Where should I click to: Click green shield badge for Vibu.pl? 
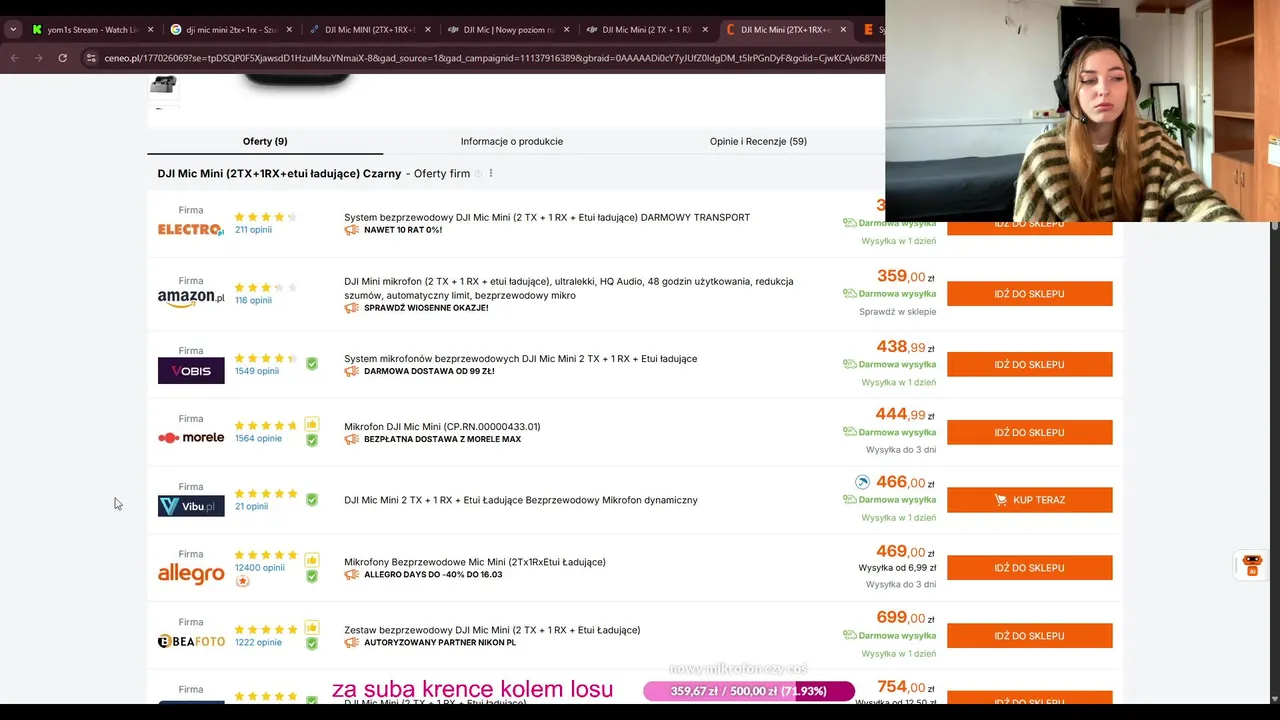[x=312, y=500]
